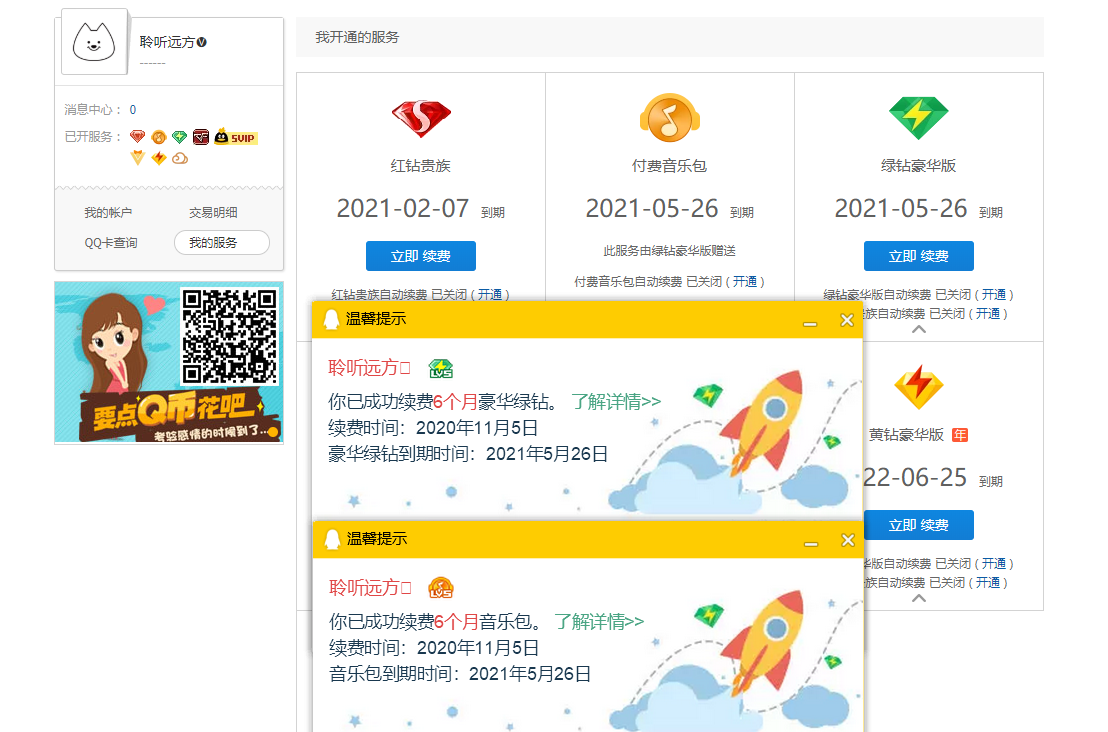Click the QR code in the Q币 ad banner
The height and width of the screenshot is (732, 1108).
(x=229, y=336)
